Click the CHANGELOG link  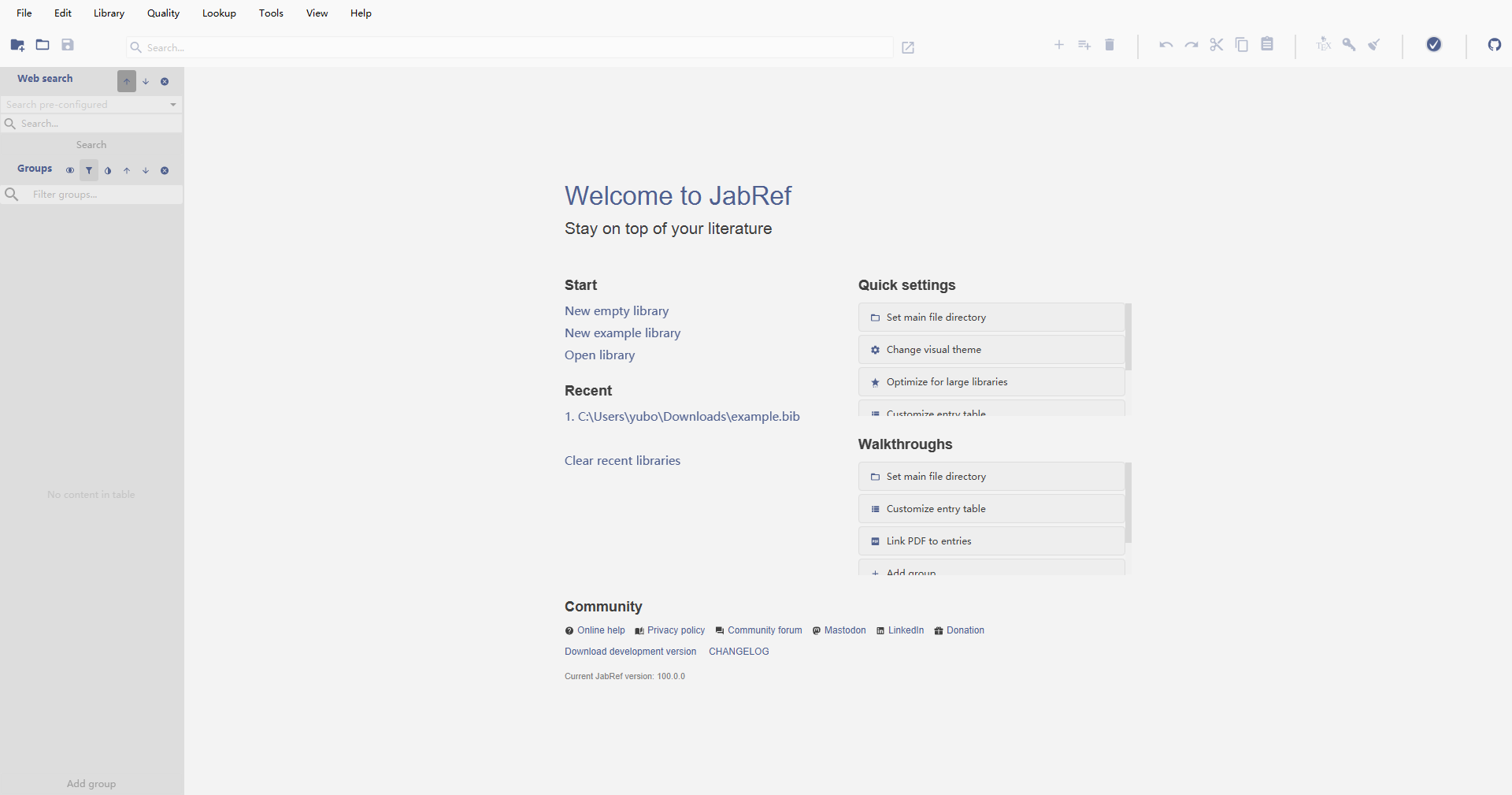(x=739, y=652)
